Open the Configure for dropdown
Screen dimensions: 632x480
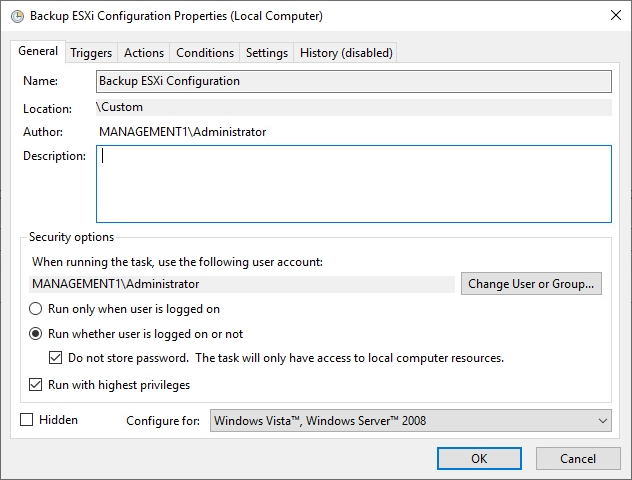pyautogui.click(x=410, y=421)
